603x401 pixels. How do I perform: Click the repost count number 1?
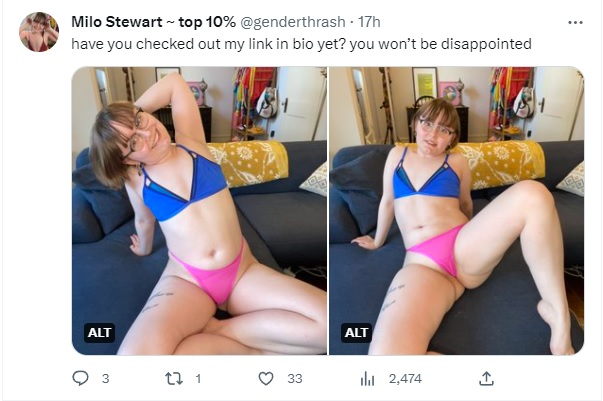point(198,379)
